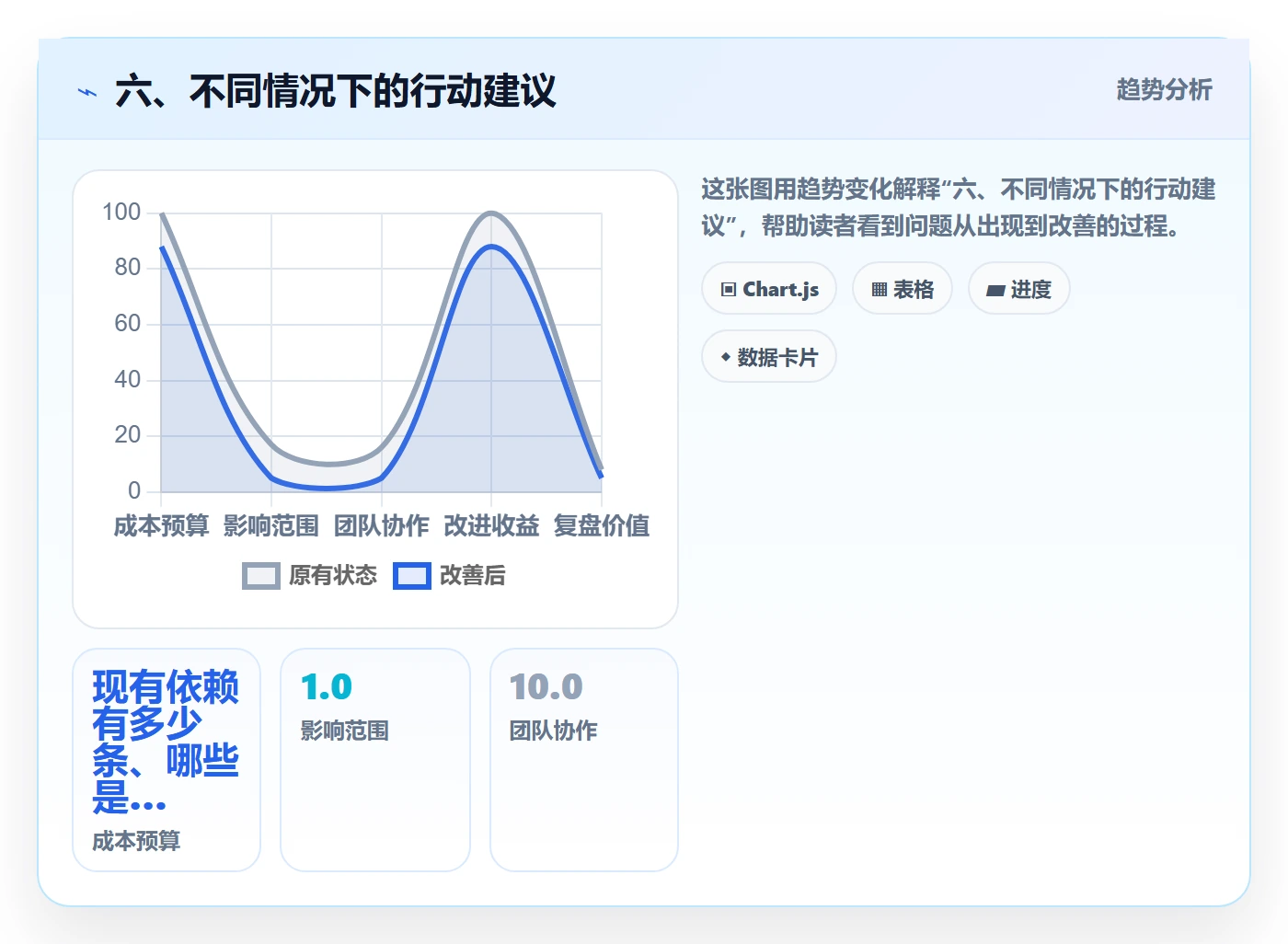Click the 成本预算 x-axis label

pyautogui.click(x=161, y=525)
